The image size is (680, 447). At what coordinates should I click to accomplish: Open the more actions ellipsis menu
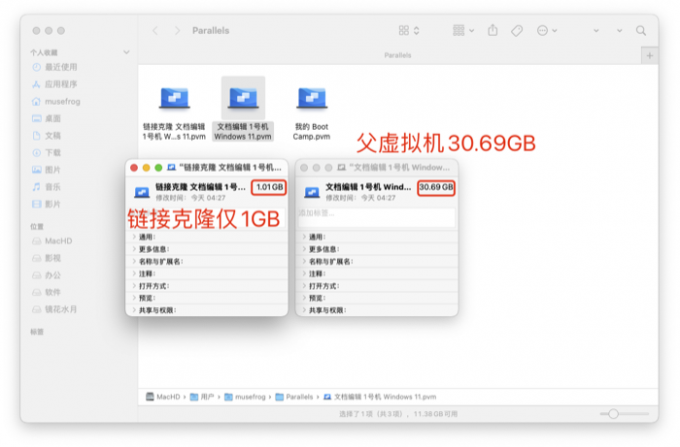pyautogui.click(x=547, y=30)
